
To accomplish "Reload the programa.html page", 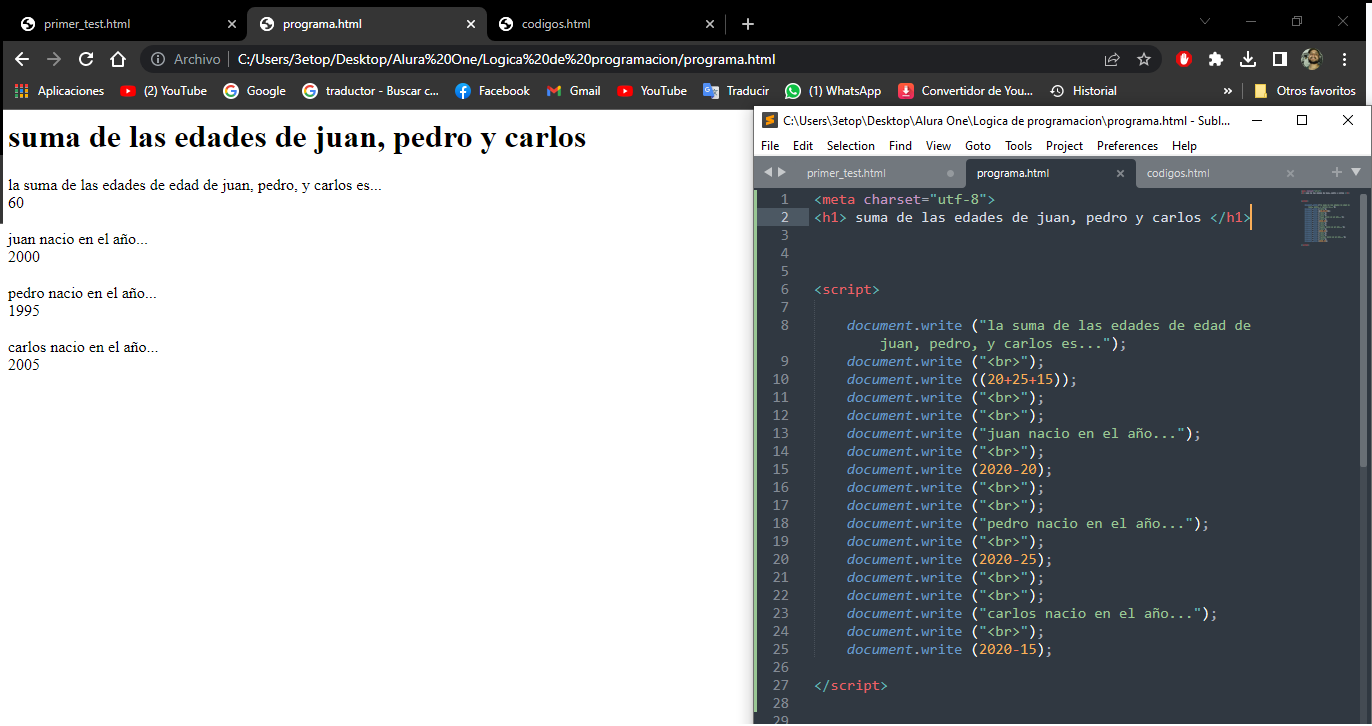I will tap(86, 59).
